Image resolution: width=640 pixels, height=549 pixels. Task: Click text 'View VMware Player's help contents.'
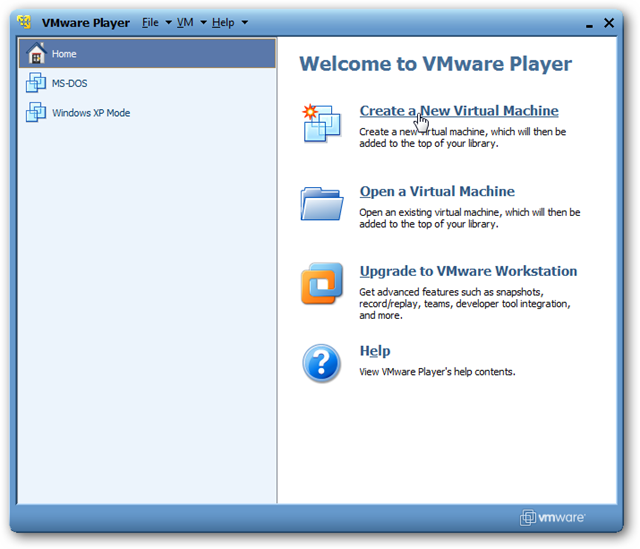437,372
